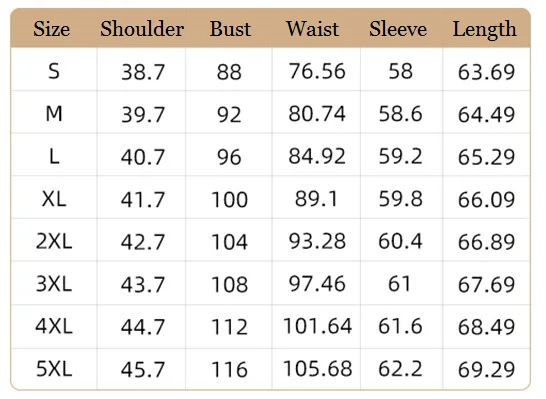Click the 38.7 shoulder value
Screen dimensions: 546x399
pyautogui.click(x=143, y=72)
